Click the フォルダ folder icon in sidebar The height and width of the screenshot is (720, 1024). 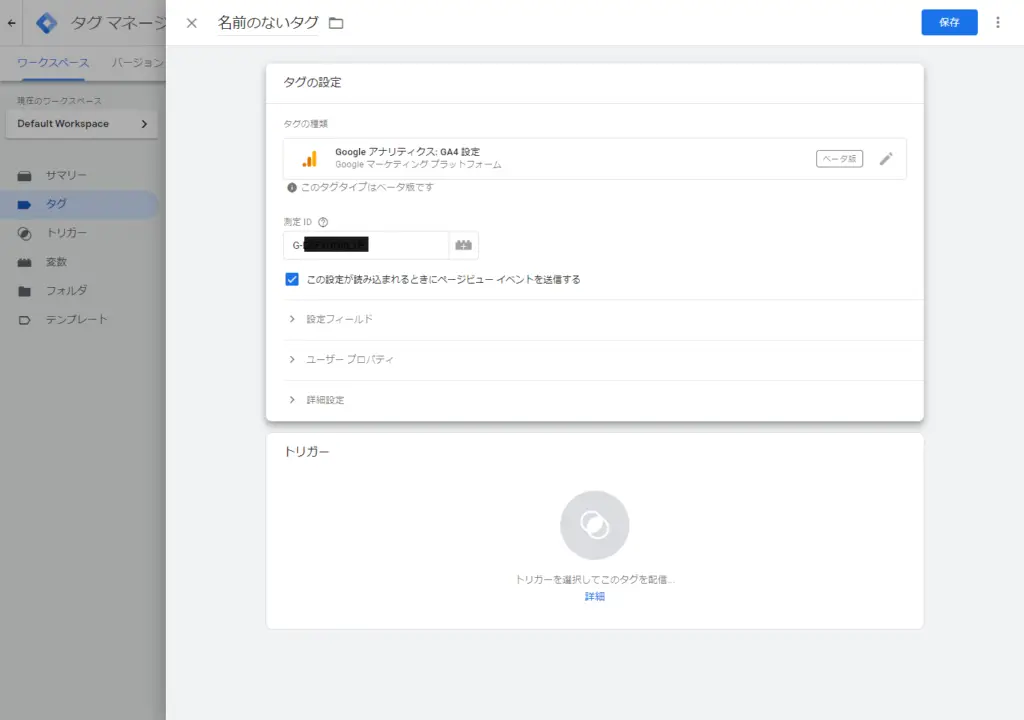pos(24,291)
